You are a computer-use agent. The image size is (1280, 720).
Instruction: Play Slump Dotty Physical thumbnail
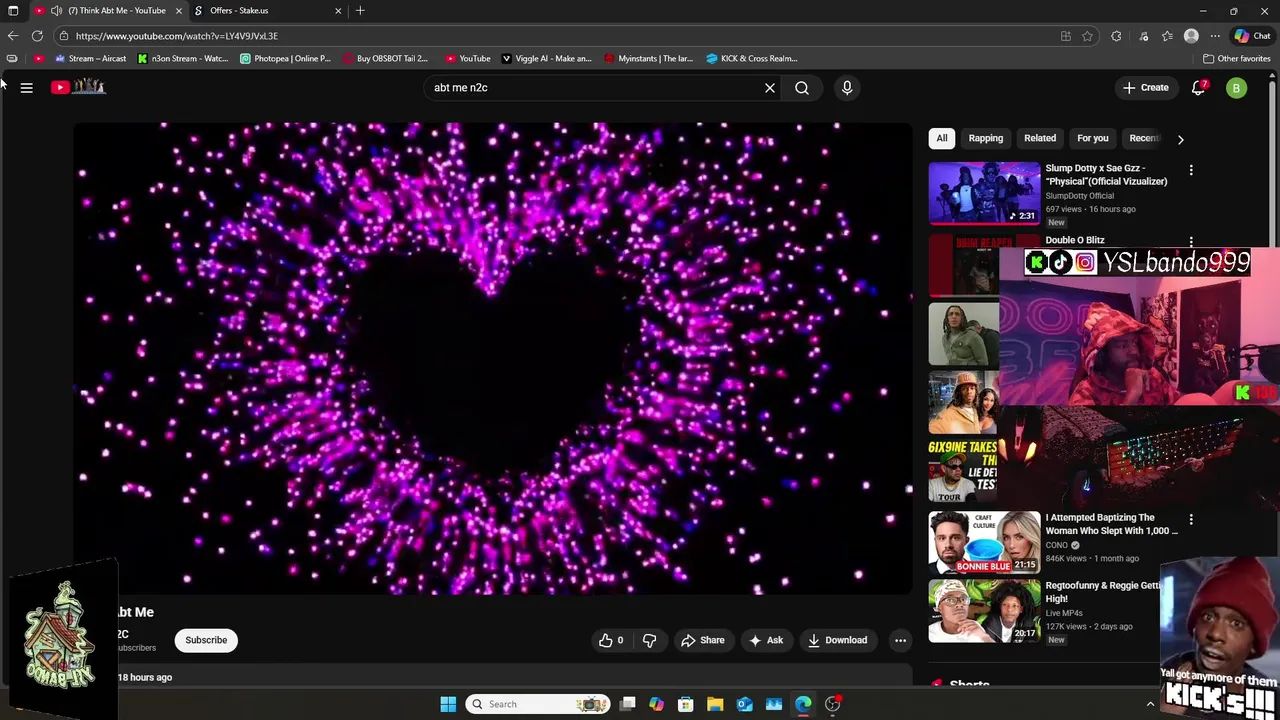point(984,193)
